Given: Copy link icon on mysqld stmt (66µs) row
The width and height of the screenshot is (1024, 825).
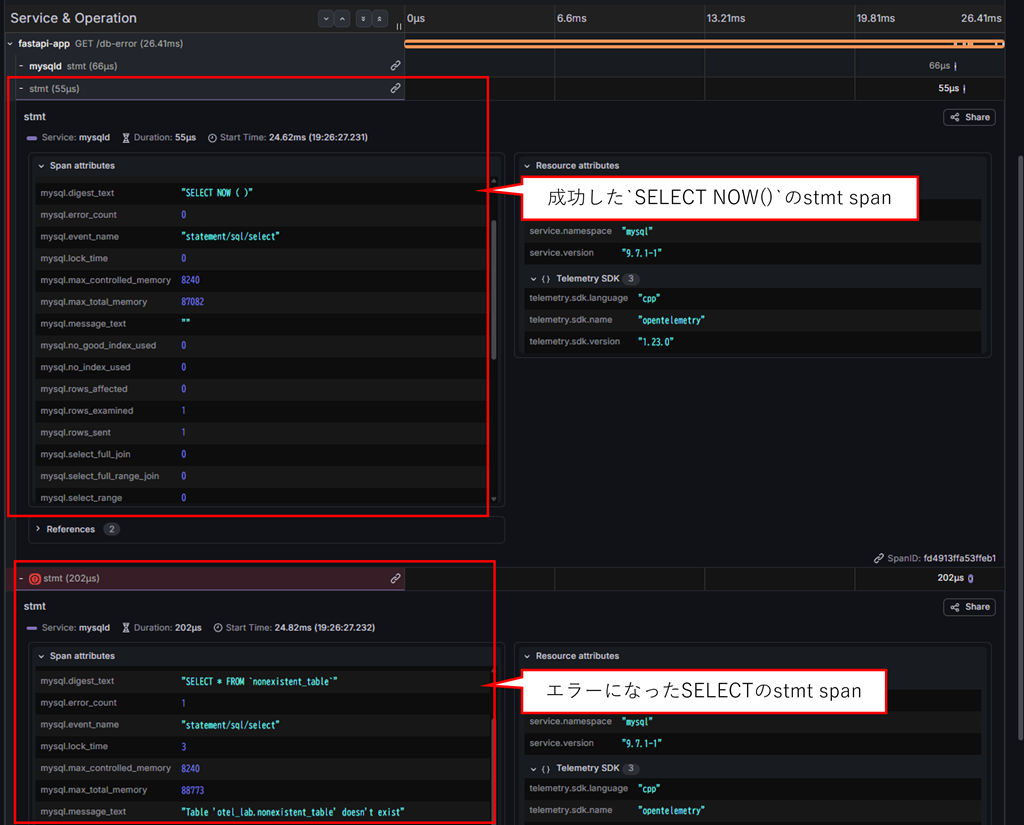Looking at the screenshot, I should tap(395, 66).
